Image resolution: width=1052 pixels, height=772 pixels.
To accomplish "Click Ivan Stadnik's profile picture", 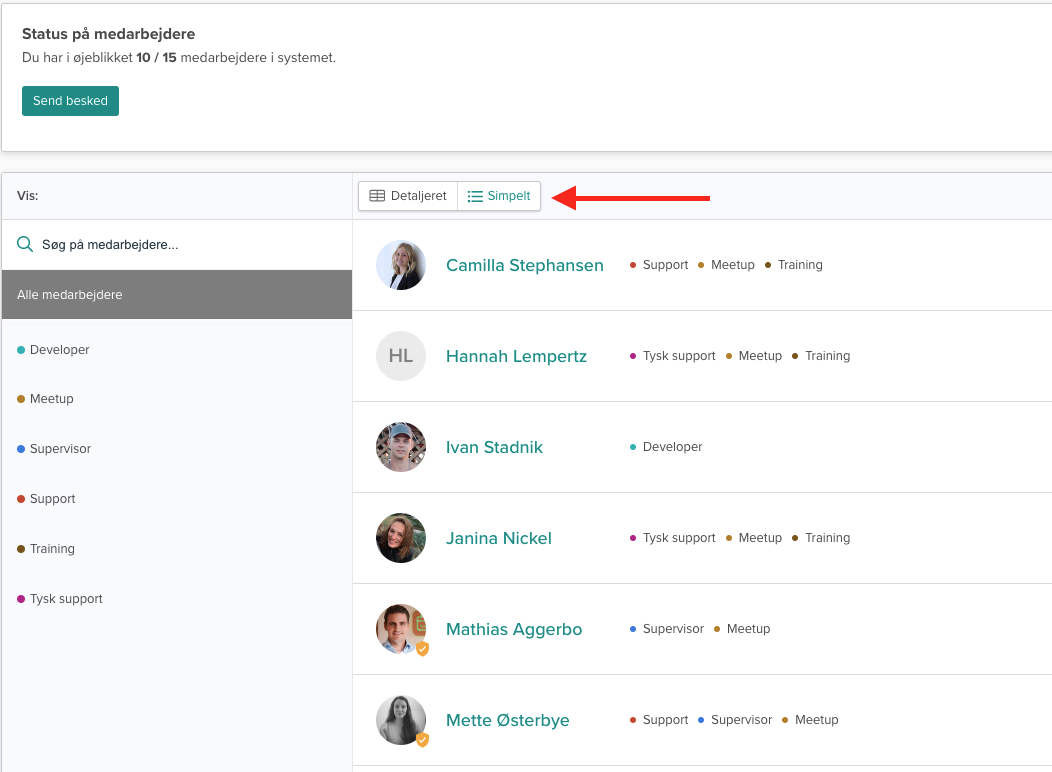I will [x=401, y=447].
